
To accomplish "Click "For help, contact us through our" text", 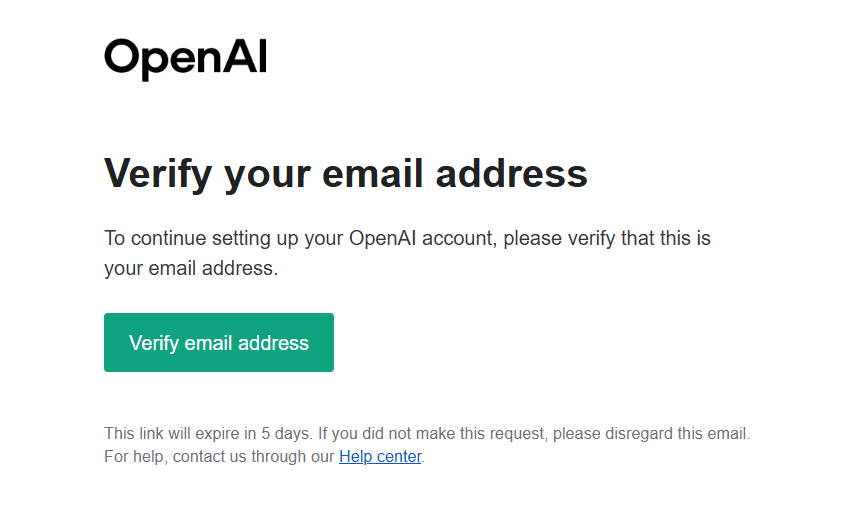I will pyautogui.click(x=219, y=456).
